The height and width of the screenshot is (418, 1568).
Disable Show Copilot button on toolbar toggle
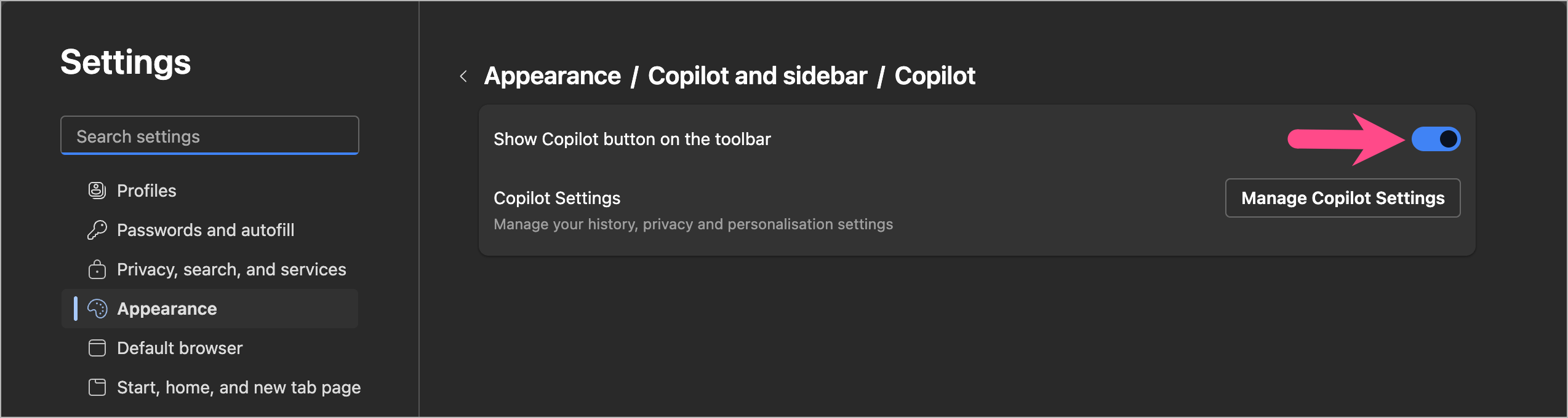pos(1435,139)
